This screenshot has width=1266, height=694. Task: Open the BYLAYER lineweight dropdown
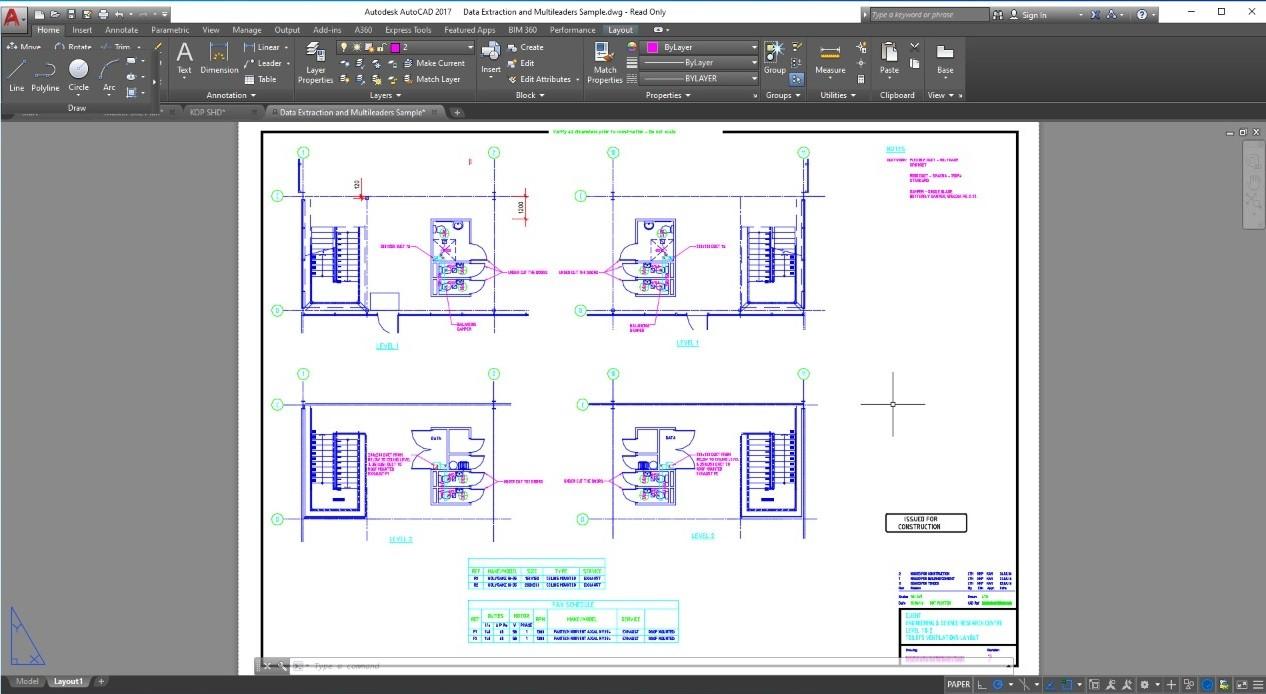(754, 78)
